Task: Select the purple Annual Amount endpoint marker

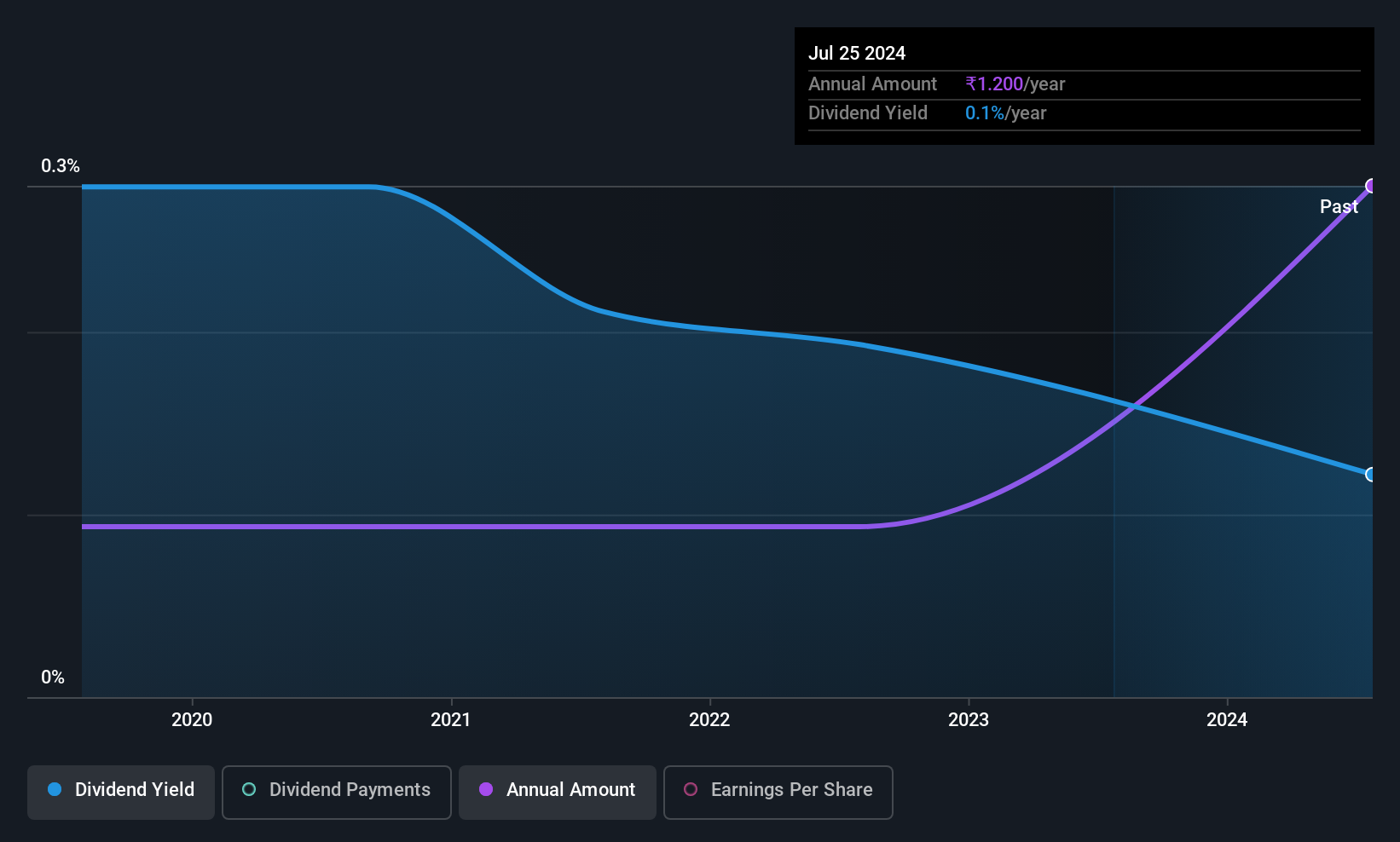Action: click(x=1371, y=186)
